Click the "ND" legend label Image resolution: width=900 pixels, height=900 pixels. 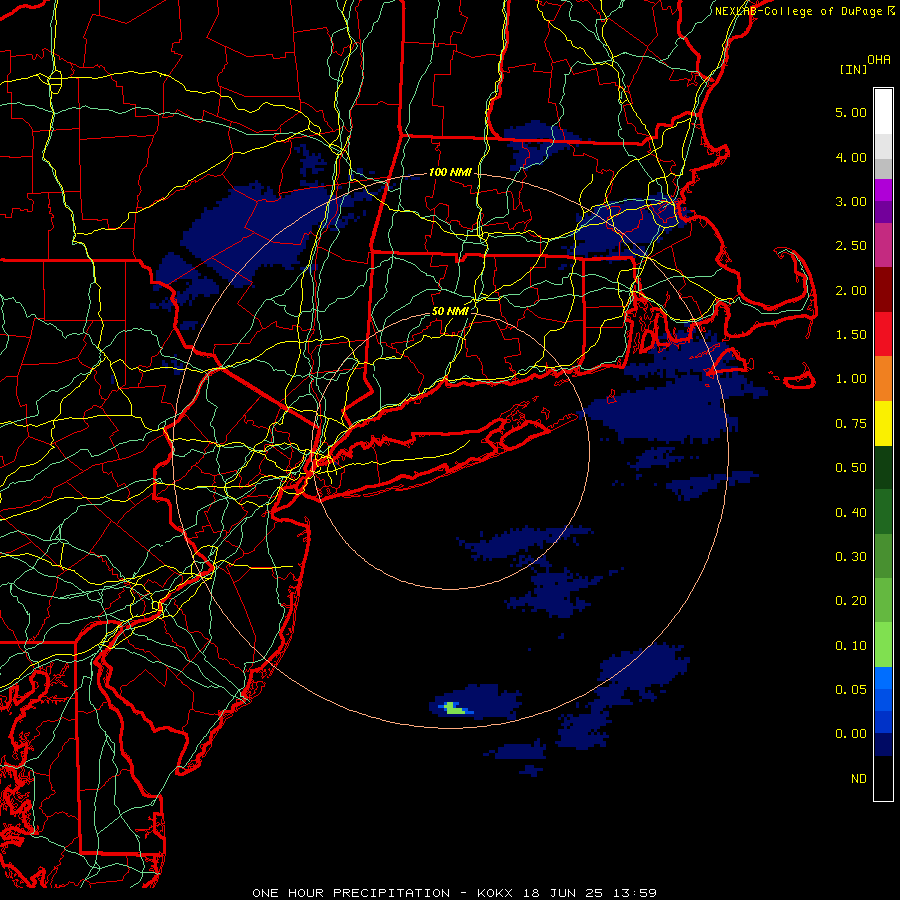[x=859, y=779]
